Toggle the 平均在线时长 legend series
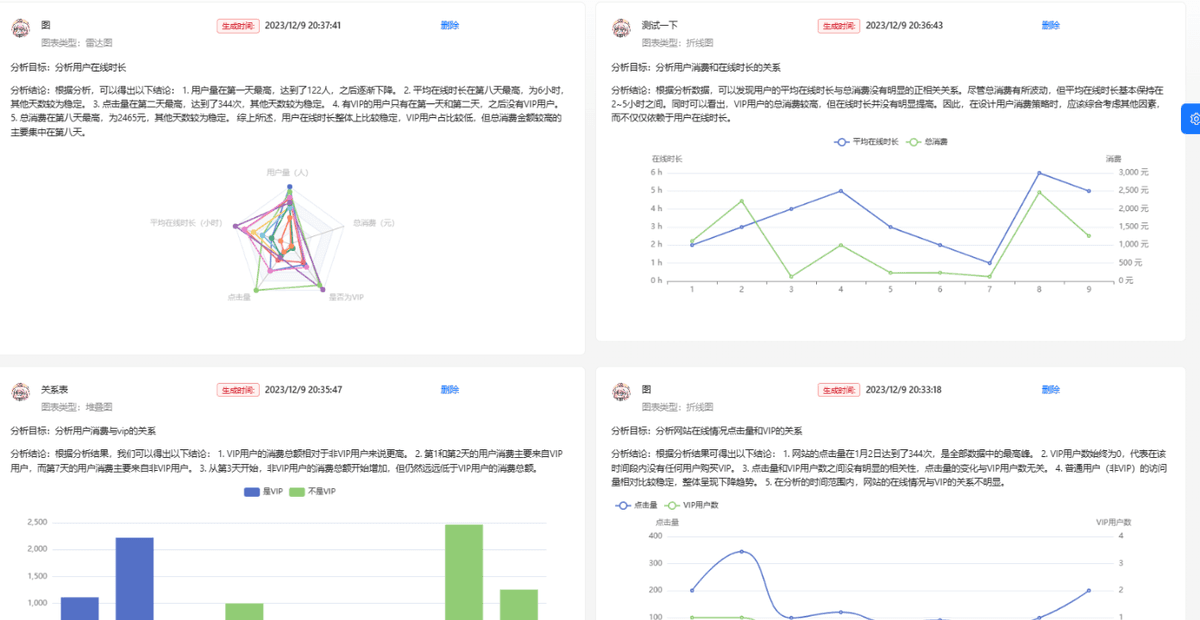 coord(867,142)
